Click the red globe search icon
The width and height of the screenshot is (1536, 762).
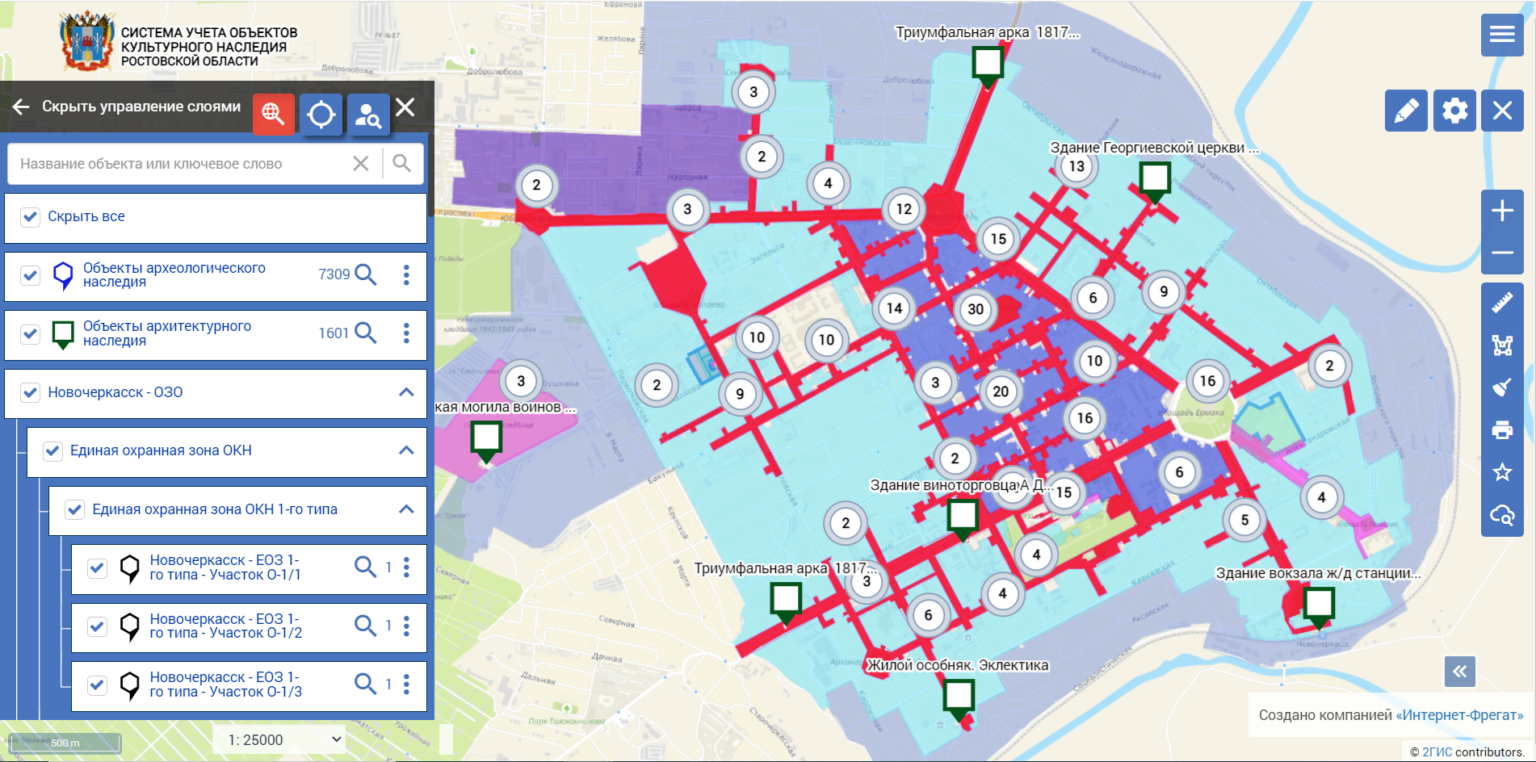[x=273, y=114]
